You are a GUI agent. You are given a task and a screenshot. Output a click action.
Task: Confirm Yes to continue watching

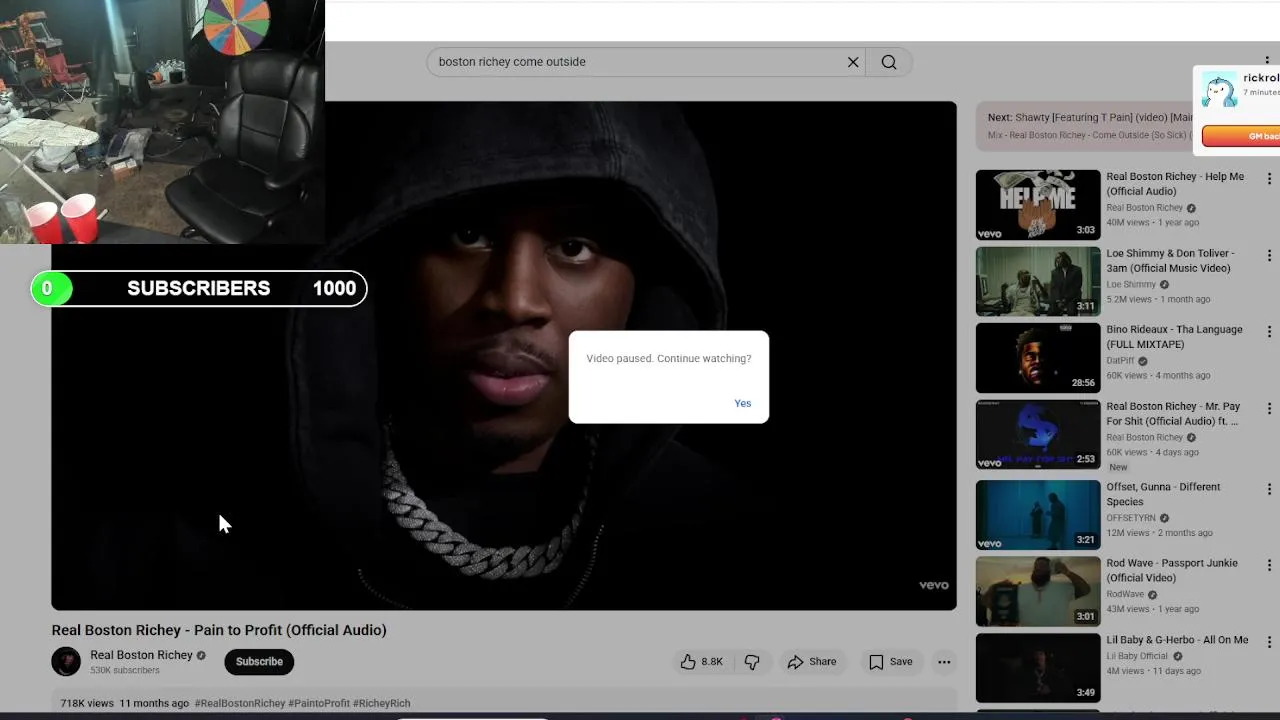coord(742,403)
